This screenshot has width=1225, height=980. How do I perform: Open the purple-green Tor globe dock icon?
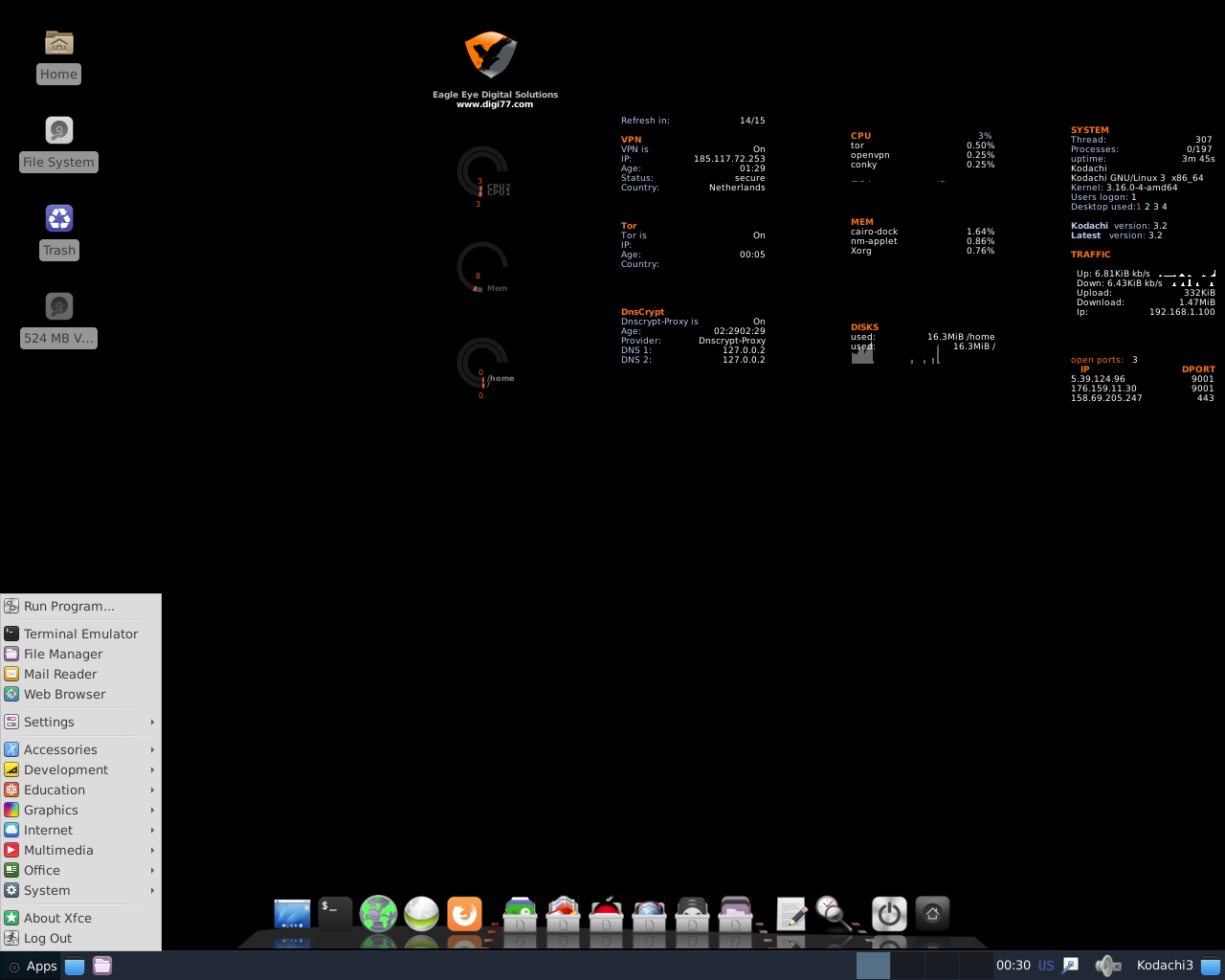(378, 914)
